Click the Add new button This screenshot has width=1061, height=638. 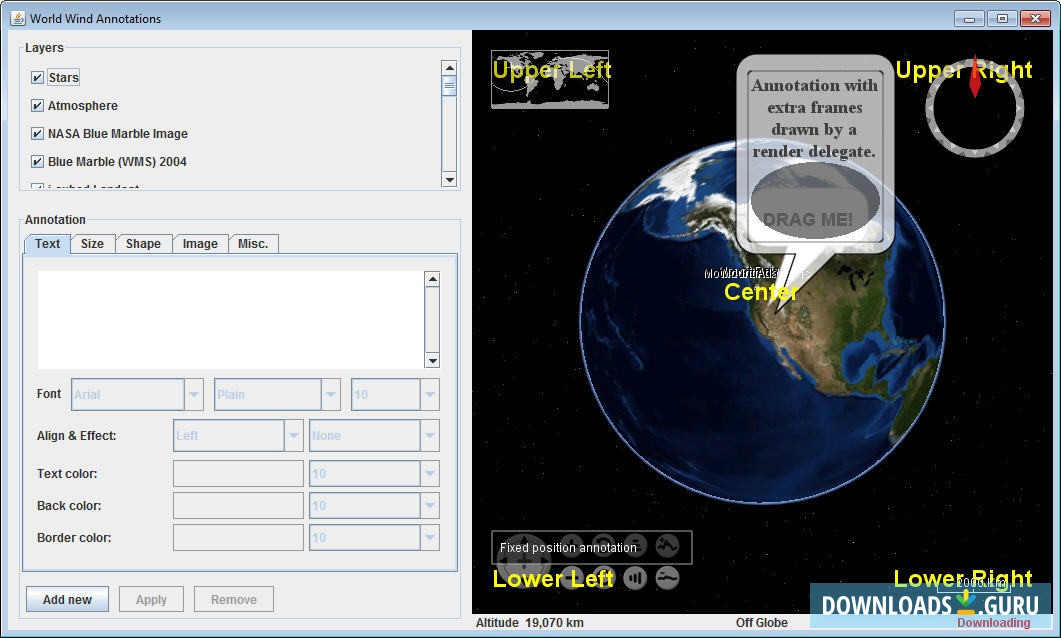[66, 599]
